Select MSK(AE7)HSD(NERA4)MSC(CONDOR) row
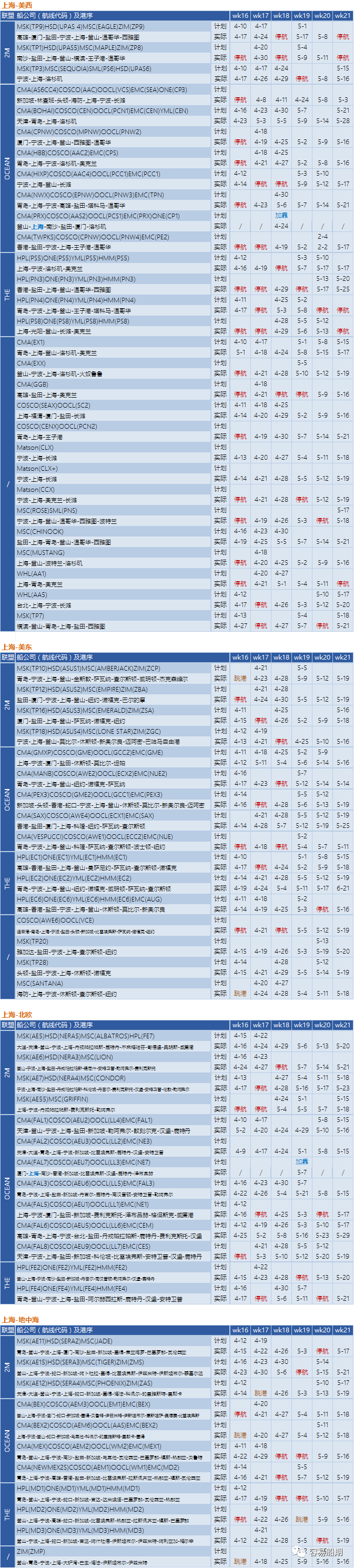Viewport: 354px width, 1568px height. tap(113, 1077)
